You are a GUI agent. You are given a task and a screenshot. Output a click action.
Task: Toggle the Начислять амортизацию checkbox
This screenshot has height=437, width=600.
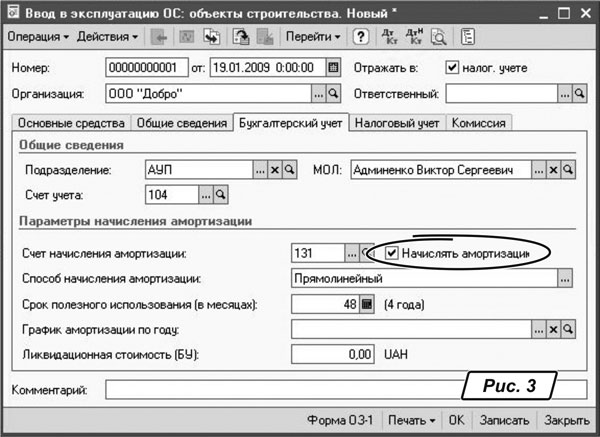pos(393,253)
